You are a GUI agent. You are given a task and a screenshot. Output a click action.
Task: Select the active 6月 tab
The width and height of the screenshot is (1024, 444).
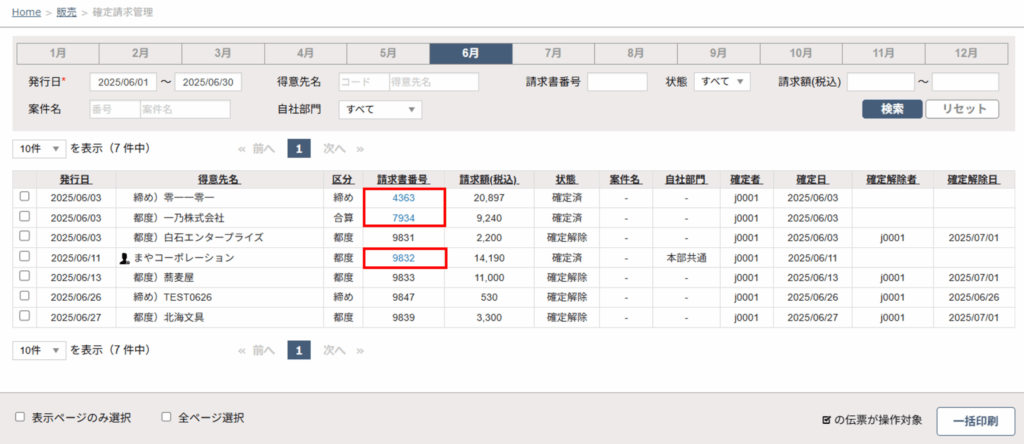click(471, 53)
